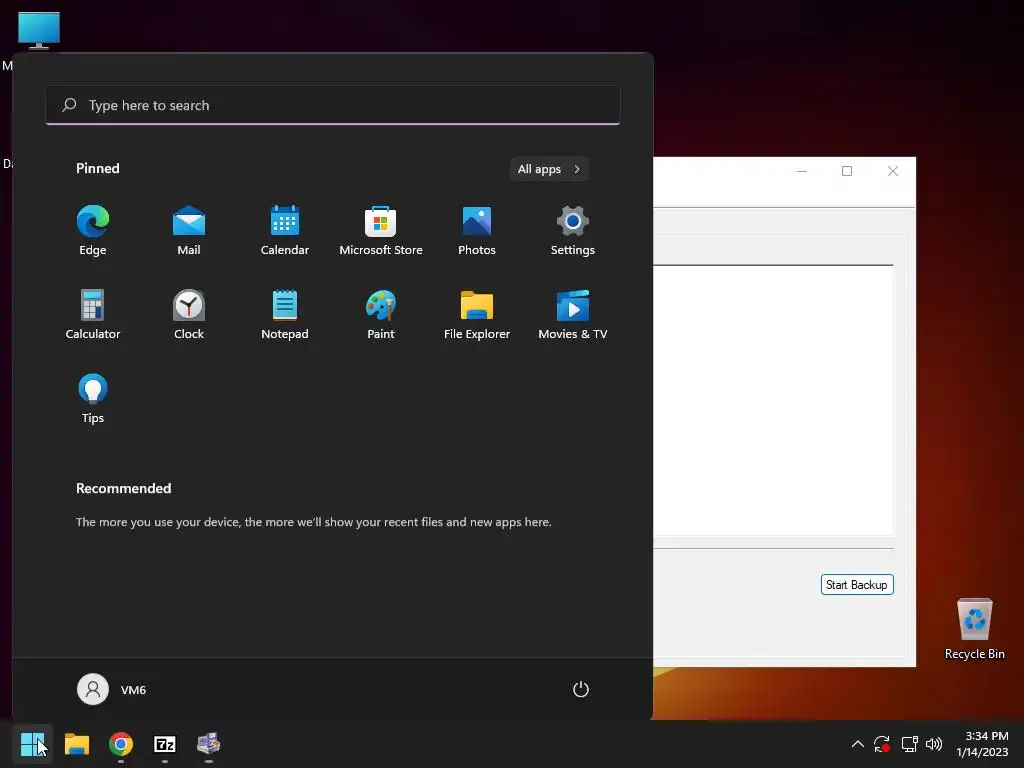Click the power button in Start menu

pyautogui.click(x=581, y=690)
